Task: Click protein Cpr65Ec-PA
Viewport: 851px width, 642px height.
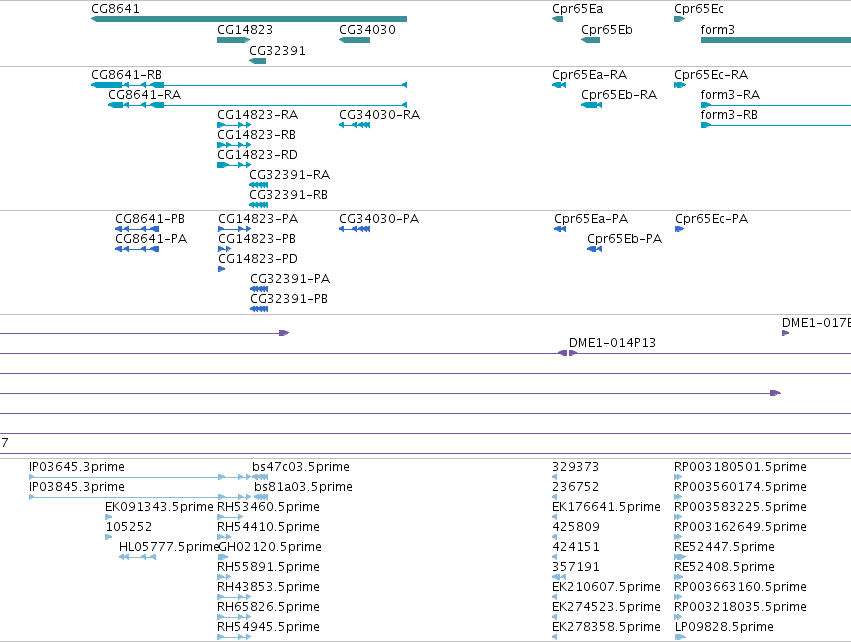Action: tap(679, 229)
